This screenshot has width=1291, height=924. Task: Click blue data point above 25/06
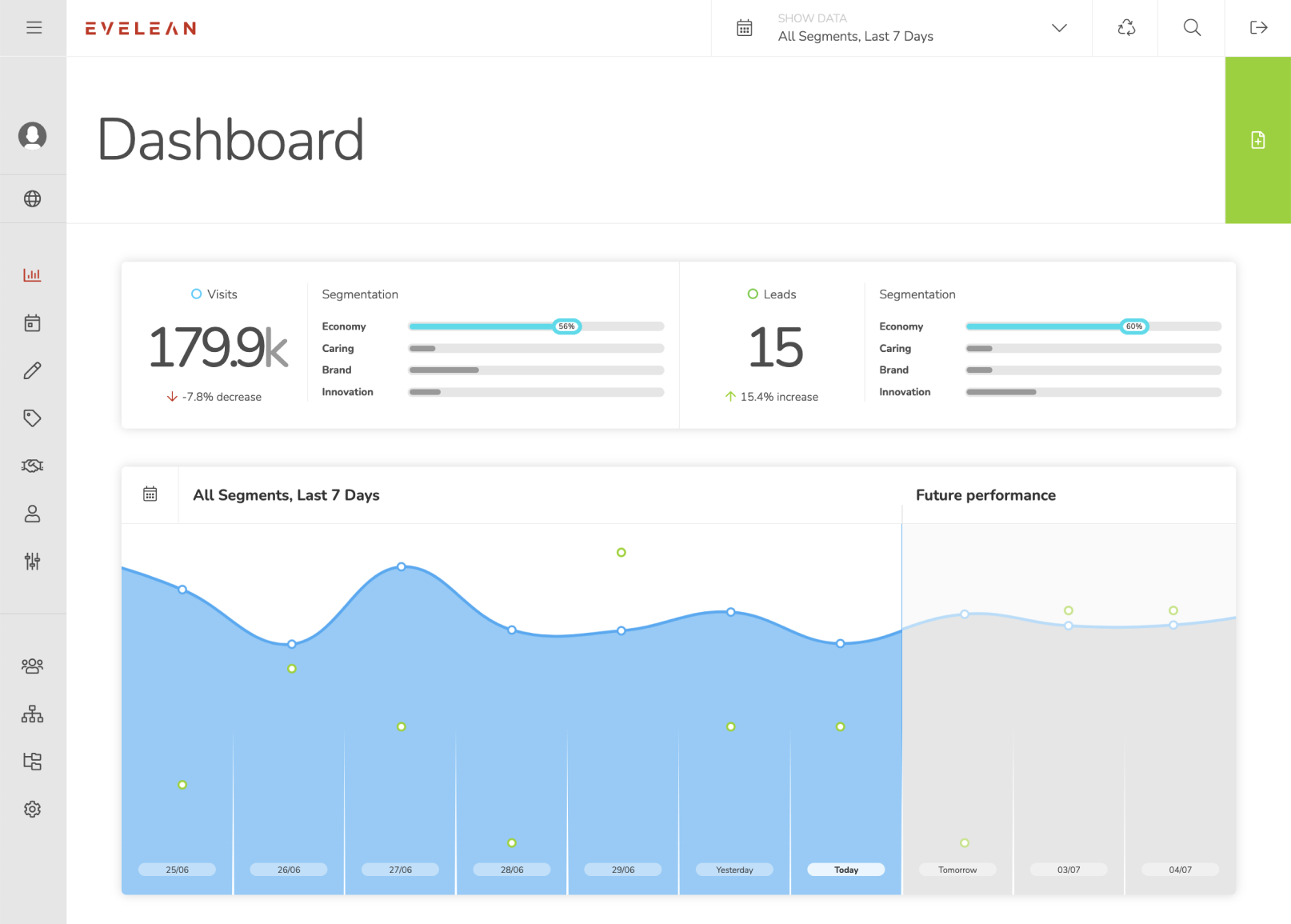click(x=182, y=590)
